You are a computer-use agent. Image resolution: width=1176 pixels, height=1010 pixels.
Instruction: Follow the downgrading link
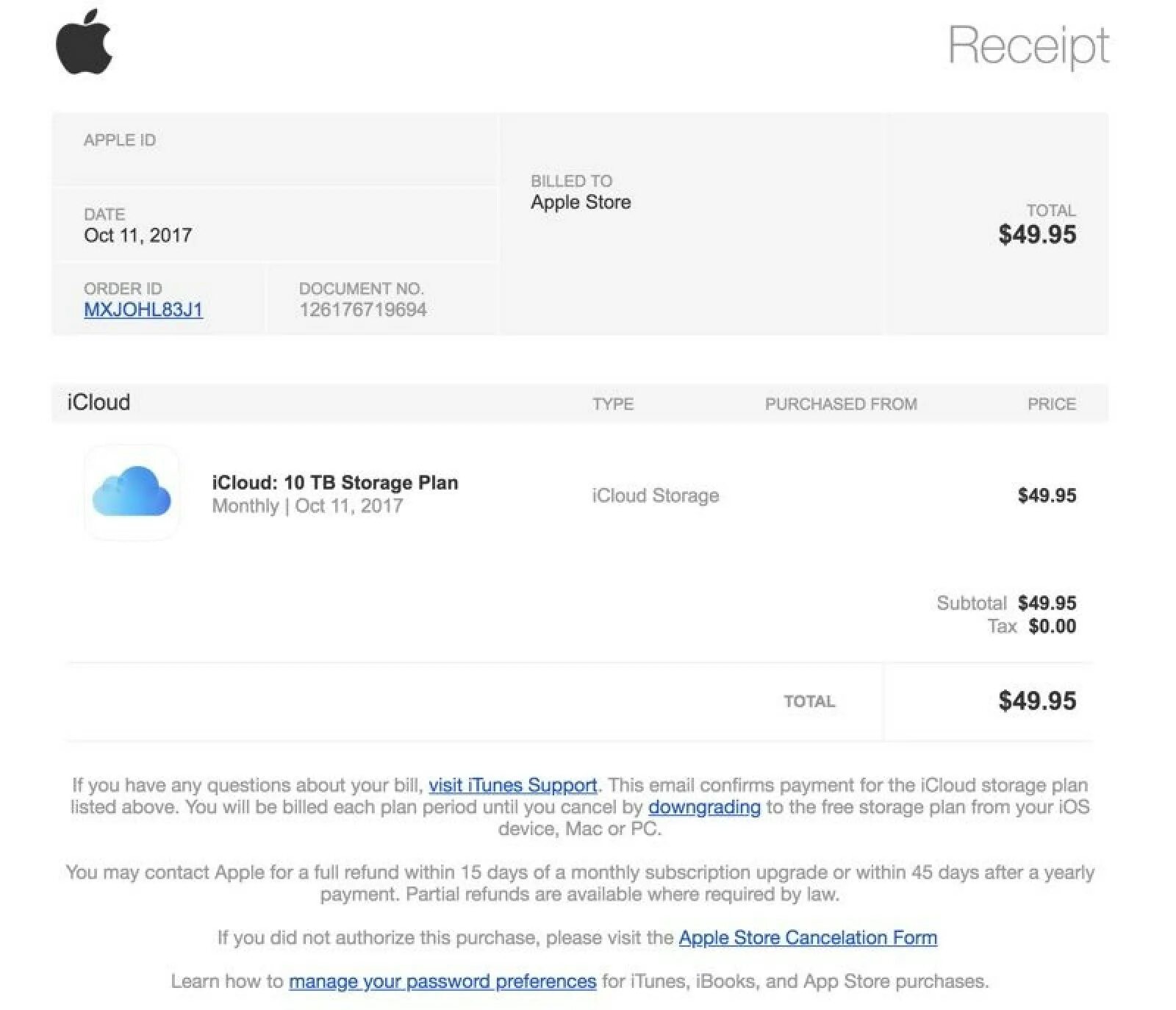click(x=704, y=807)
